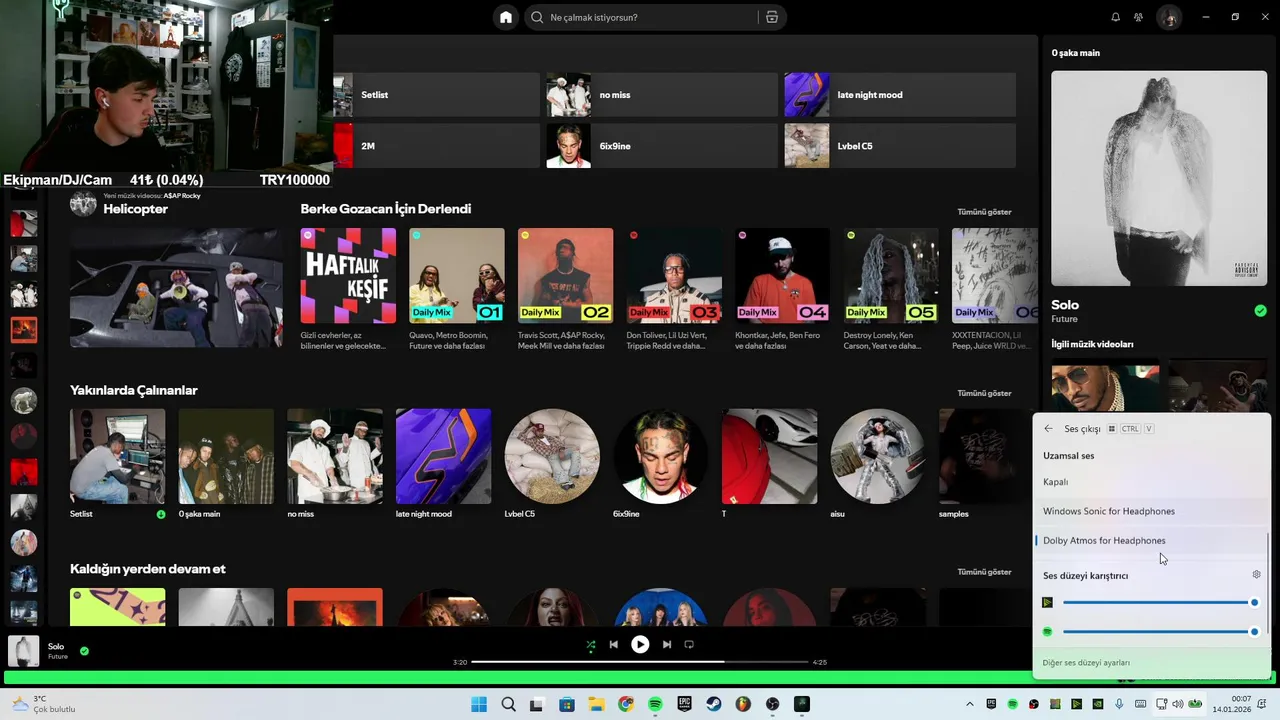Go to Spotify Home via house icon

point(506,17)
